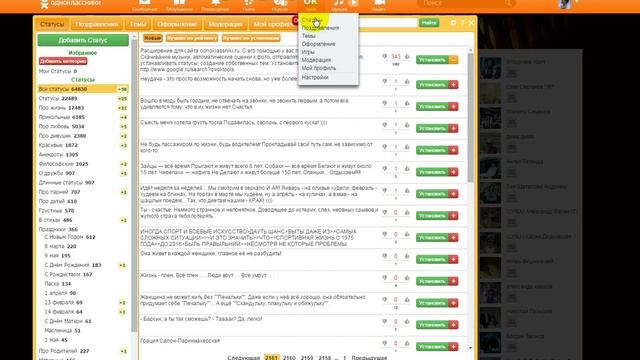Click the green Найти search button
The height and width of the screenshot is (360, 640).
click(429, 23)
